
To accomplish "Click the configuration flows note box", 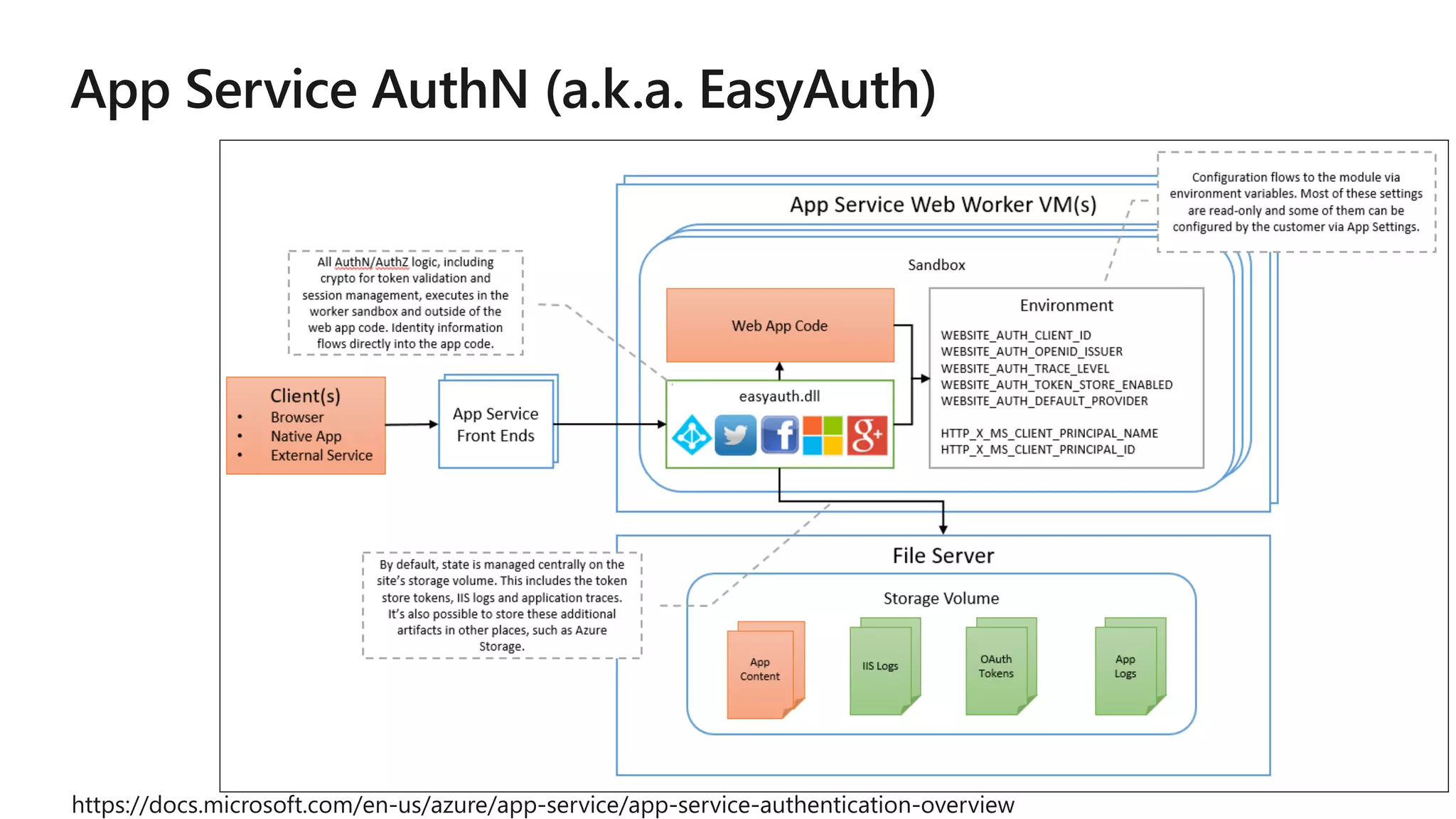I will click(x=1295, y=202).
